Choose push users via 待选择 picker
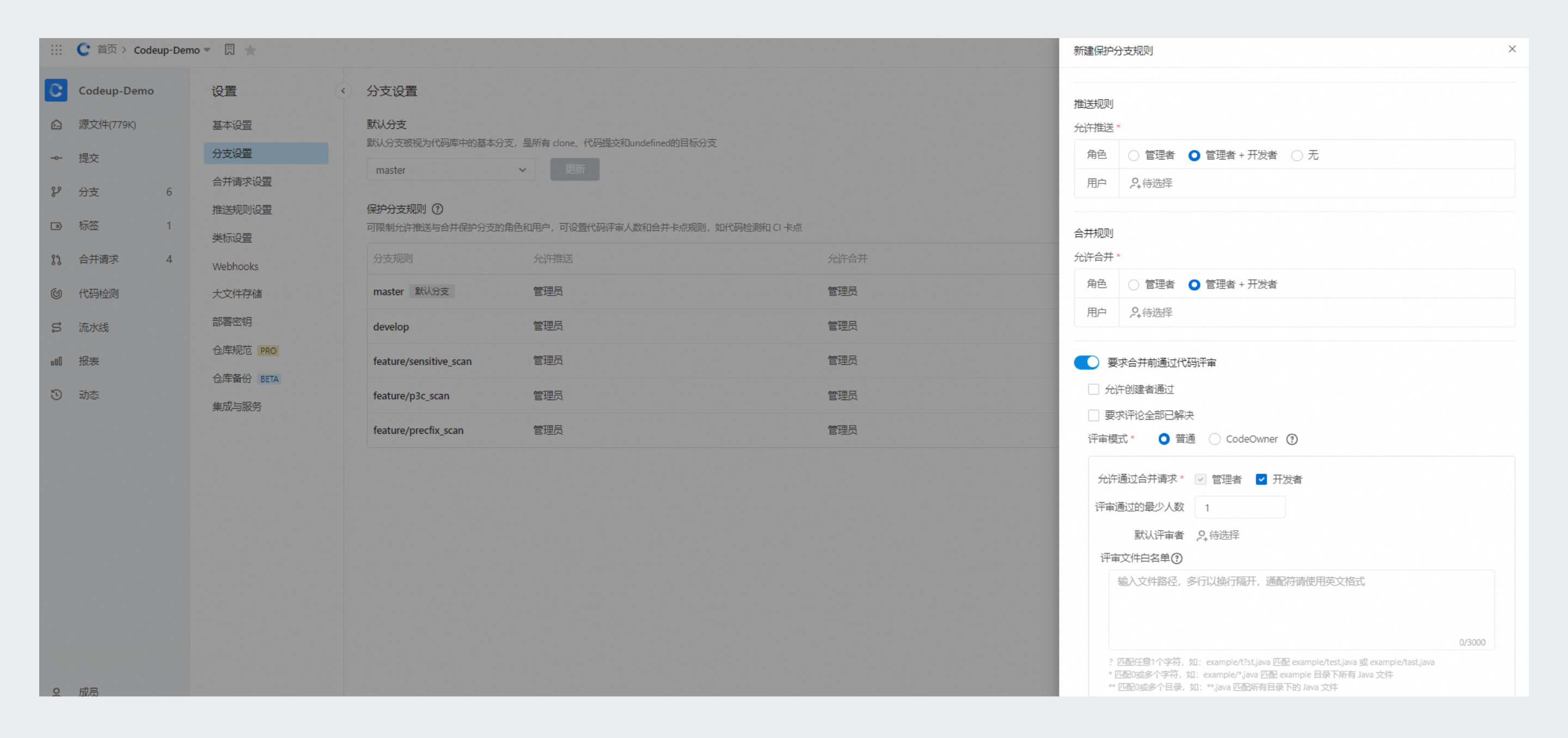This screenshot has height=738, width=1568. pos(1150,183)
